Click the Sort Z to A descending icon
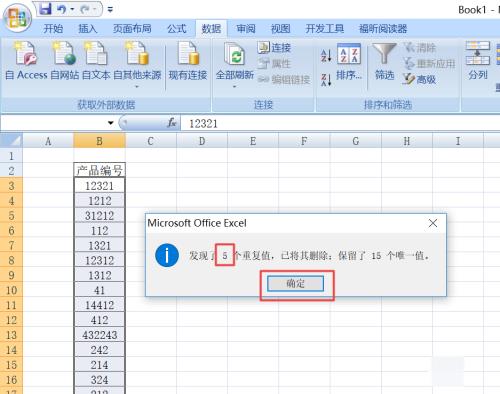 326,80
